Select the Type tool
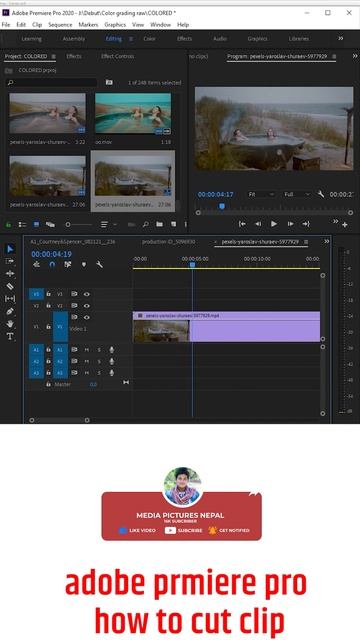Viewport: 360px width, 640px height. tap(10, 336)
